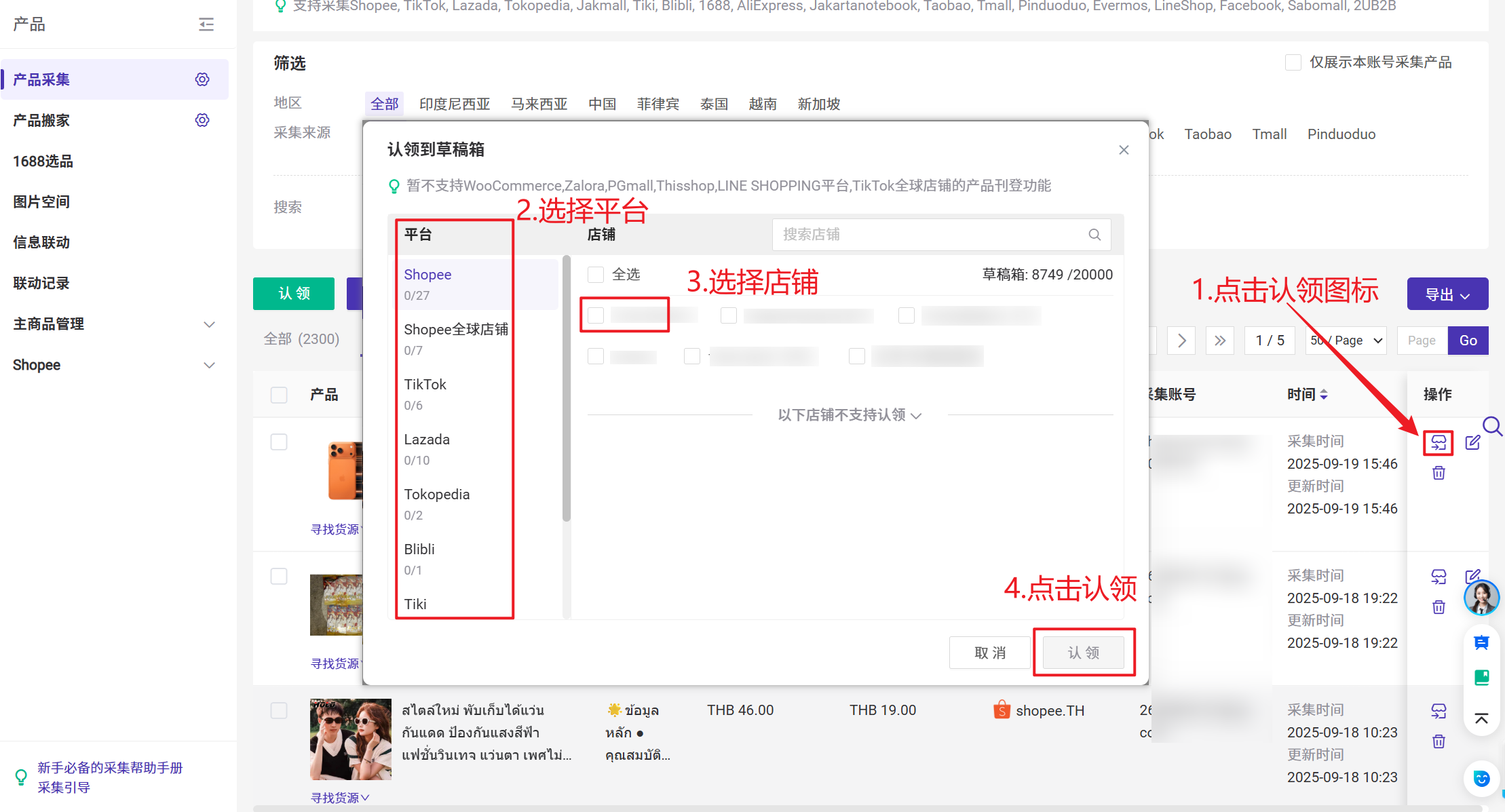Click the claim icon in first product row
Image resolution: width=1505 pixels, height=812 pixels.
[1438, 443]
